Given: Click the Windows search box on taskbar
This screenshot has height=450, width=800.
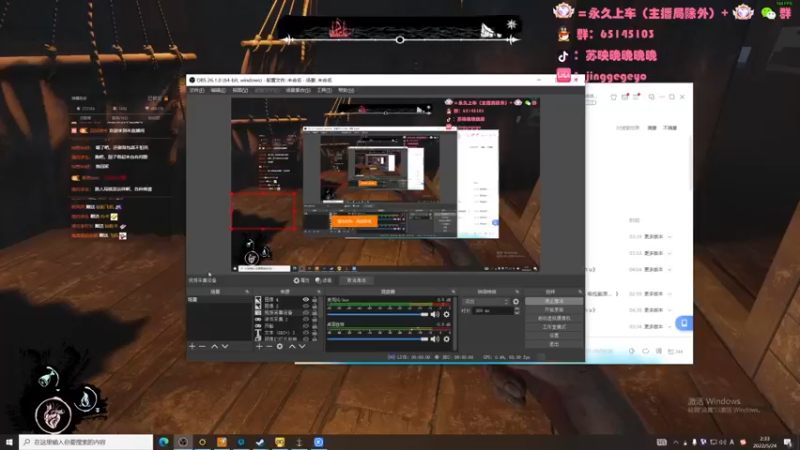Looking at the screenshot, I should tap(86, 442).
